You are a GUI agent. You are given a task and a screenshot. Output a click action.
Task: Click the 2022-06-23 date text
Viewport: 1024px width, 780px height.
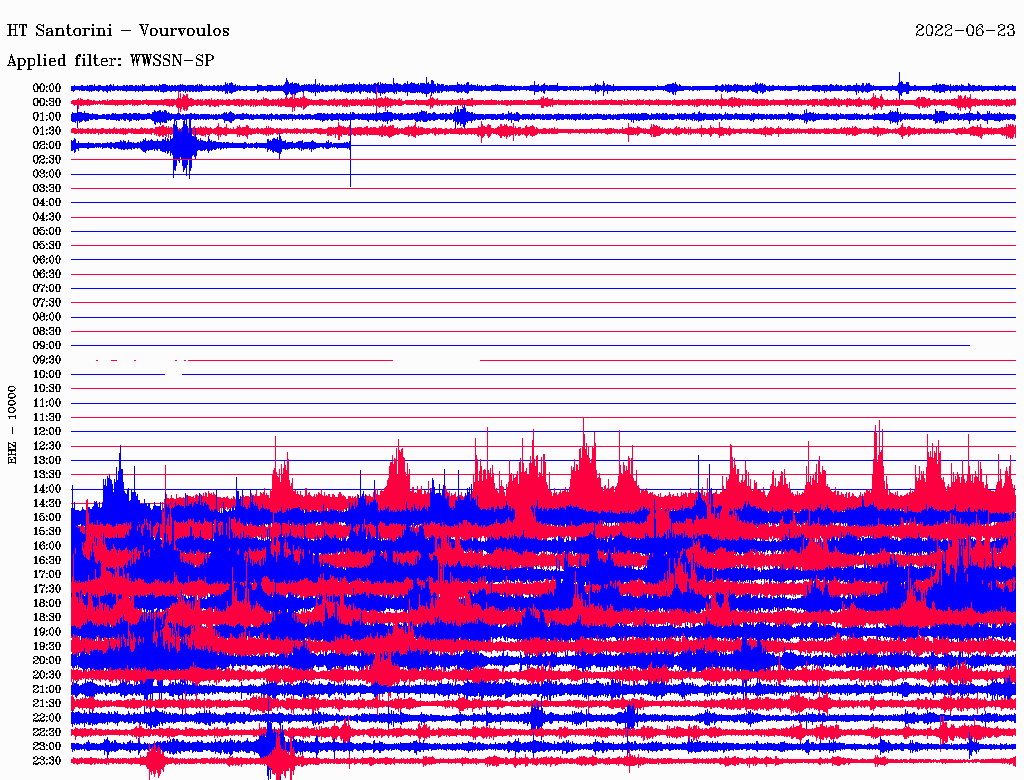(x=965, y=30)
